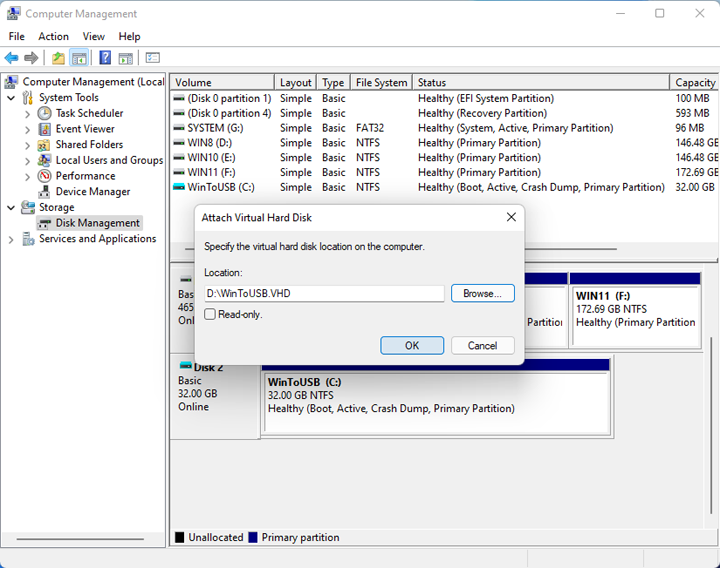Click the Location path input field

[325, 293]
